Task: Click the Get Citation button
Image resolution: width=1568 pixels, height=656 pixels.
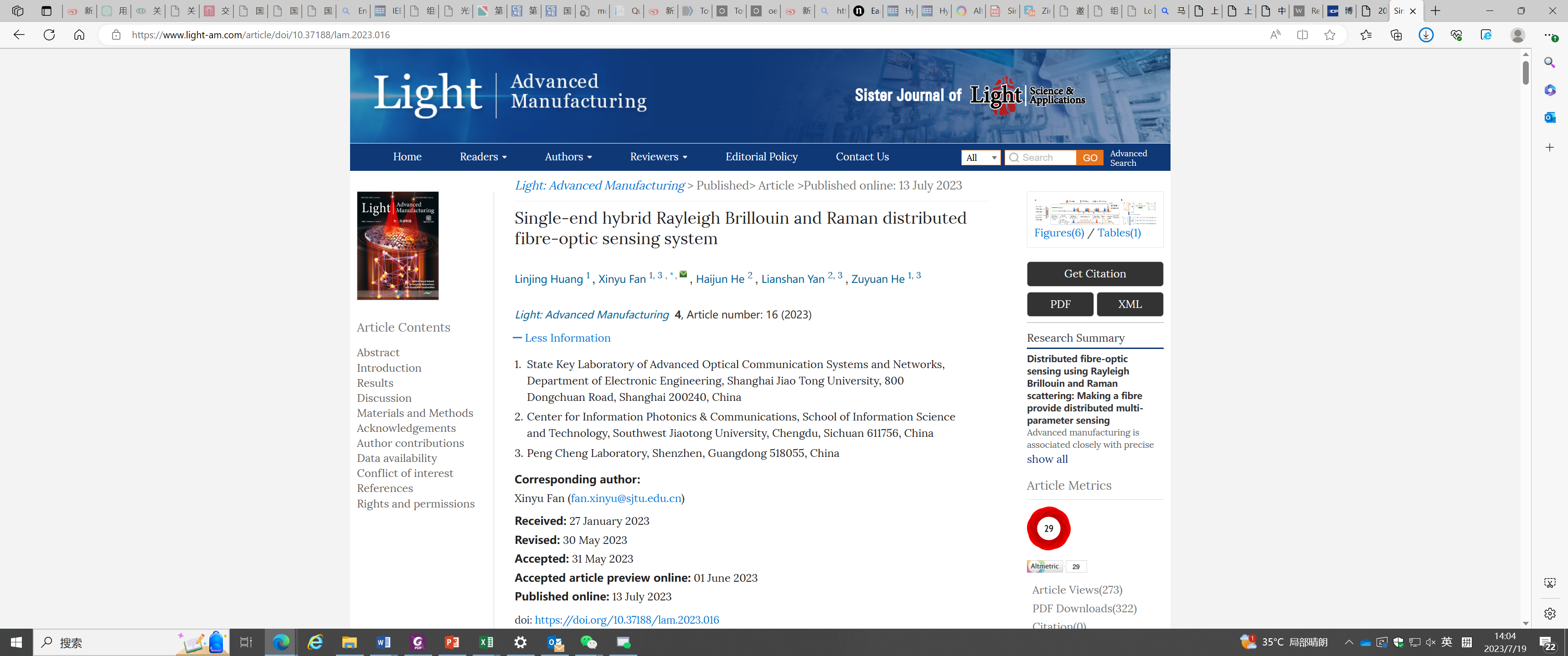Action: 1094,274
